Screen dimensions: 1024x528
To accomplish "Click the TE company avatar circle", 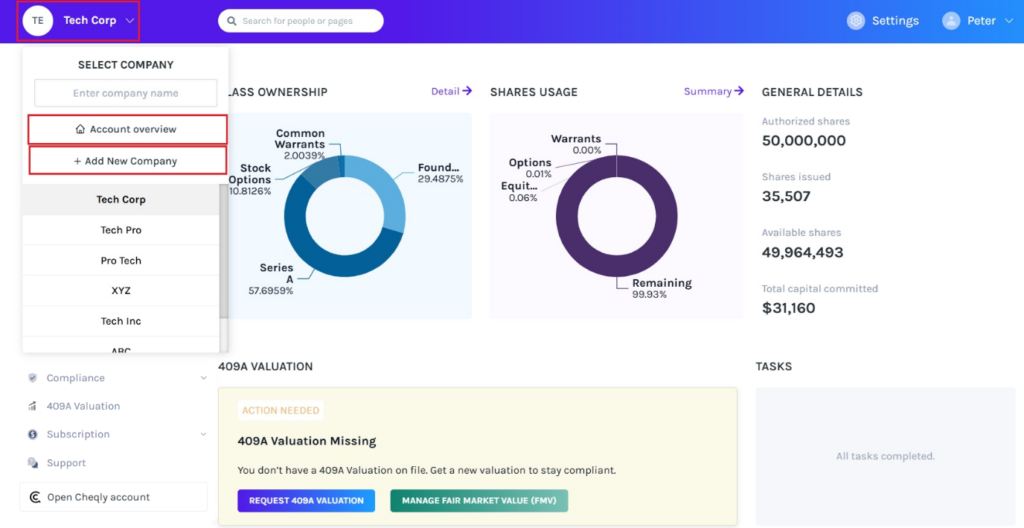I will tap(38, 21).
